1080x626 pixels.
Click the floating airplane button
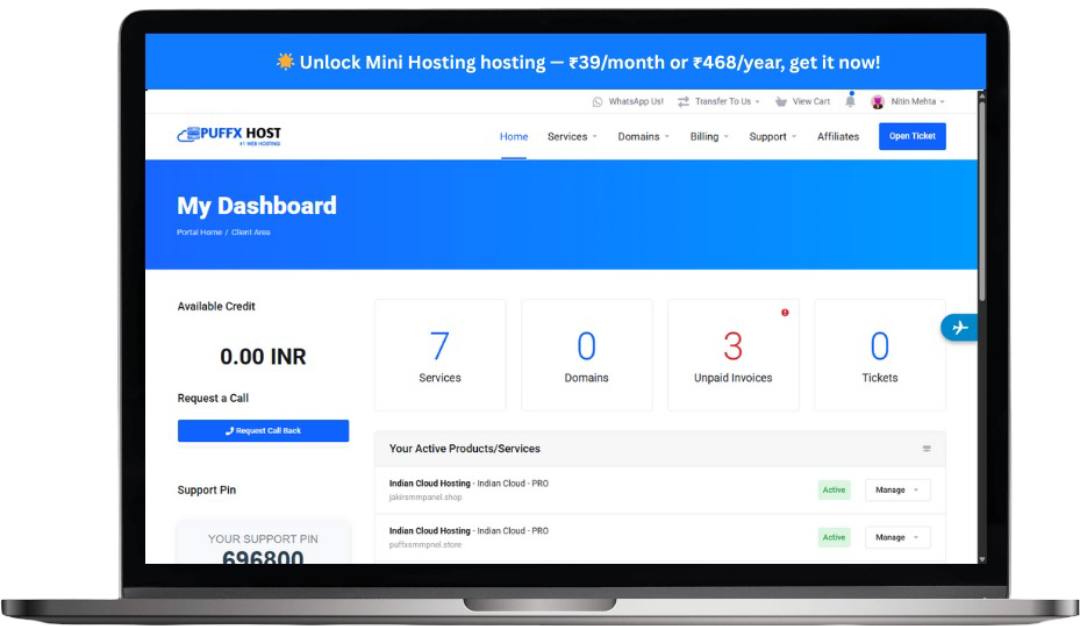959,328
